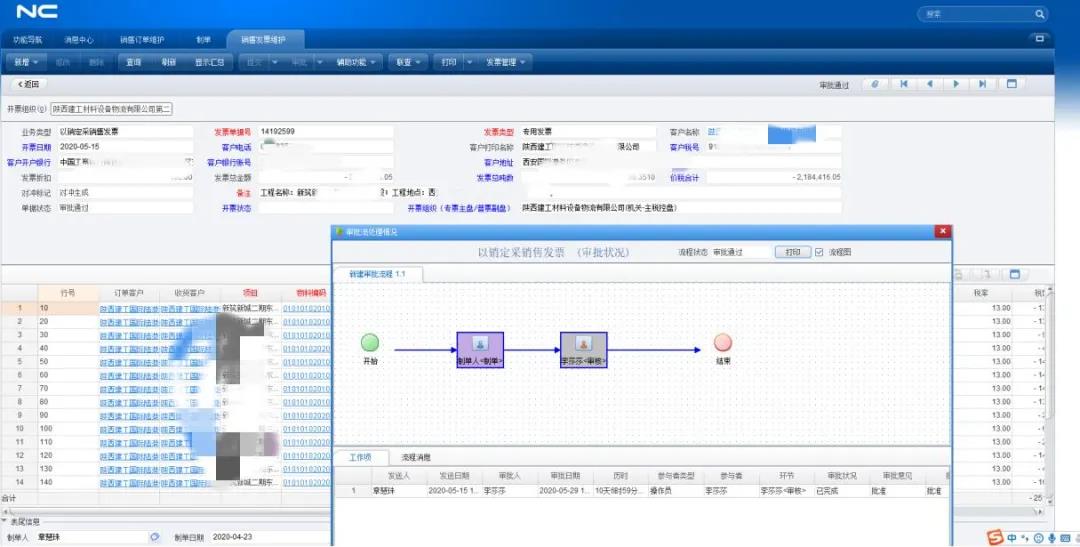This screenshot has height=547, width=1080.
Task: Click the card/list view switch icon beside navigation arrows
Action: [1012, 83]
